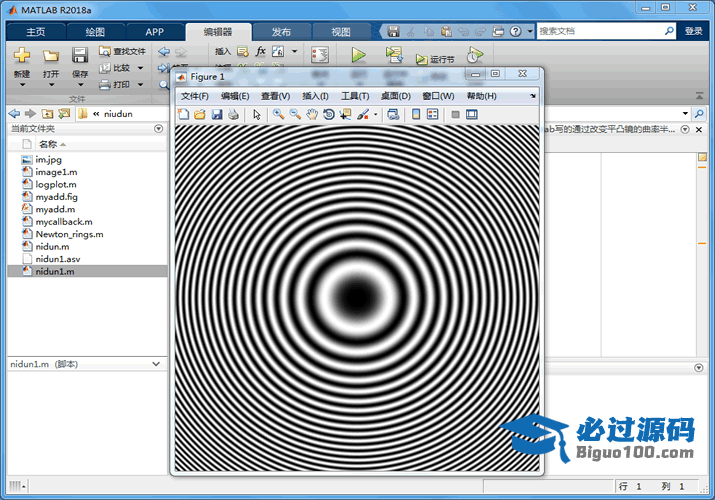Open Figure 1 File (文件) menu
This screenshot has width=715, height=500.
point(195,96)
